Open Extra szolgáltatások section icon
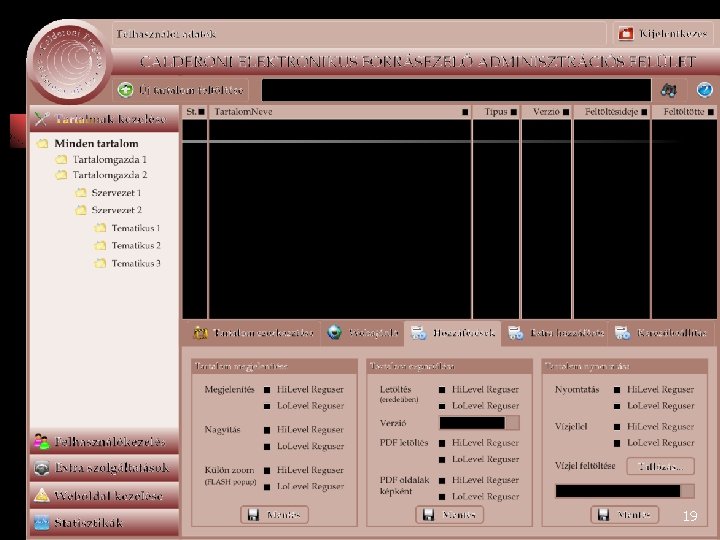Image resolution: width=720 pixels, height=540 pixels. coord(41,468)
